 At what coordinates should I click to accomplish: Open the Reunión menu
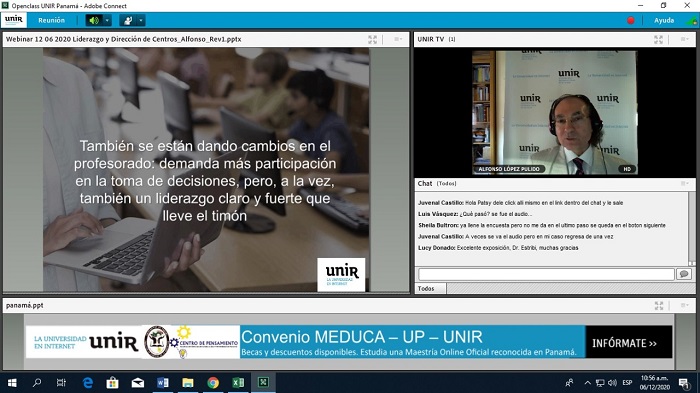pyautogui.click(x=51, y=21)
